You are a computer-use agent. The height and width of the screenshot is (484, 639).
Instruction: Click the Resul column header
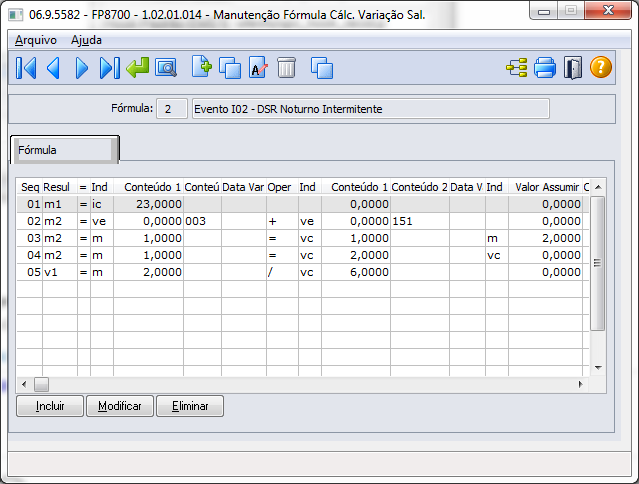coord(60,187)
